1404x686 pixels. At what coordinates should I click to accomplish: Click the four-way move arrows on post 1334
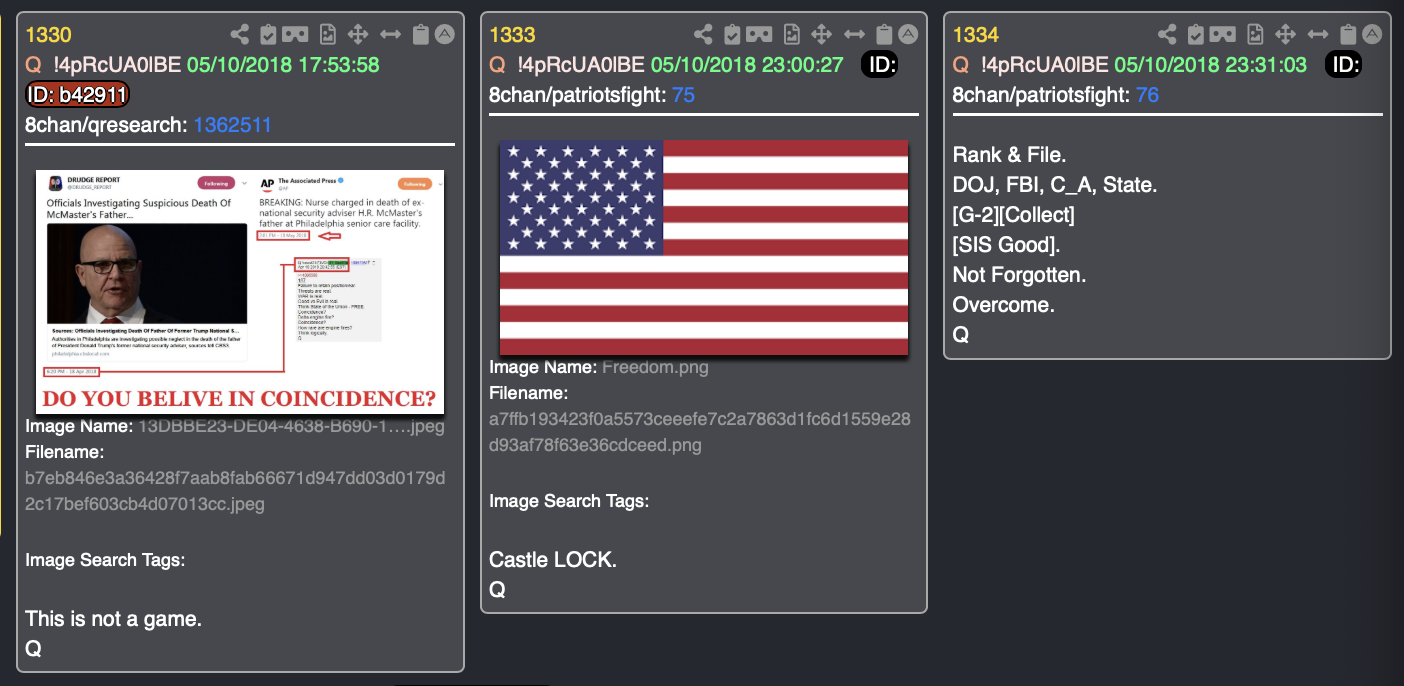pyautogui.click(x=1285, y=34)
